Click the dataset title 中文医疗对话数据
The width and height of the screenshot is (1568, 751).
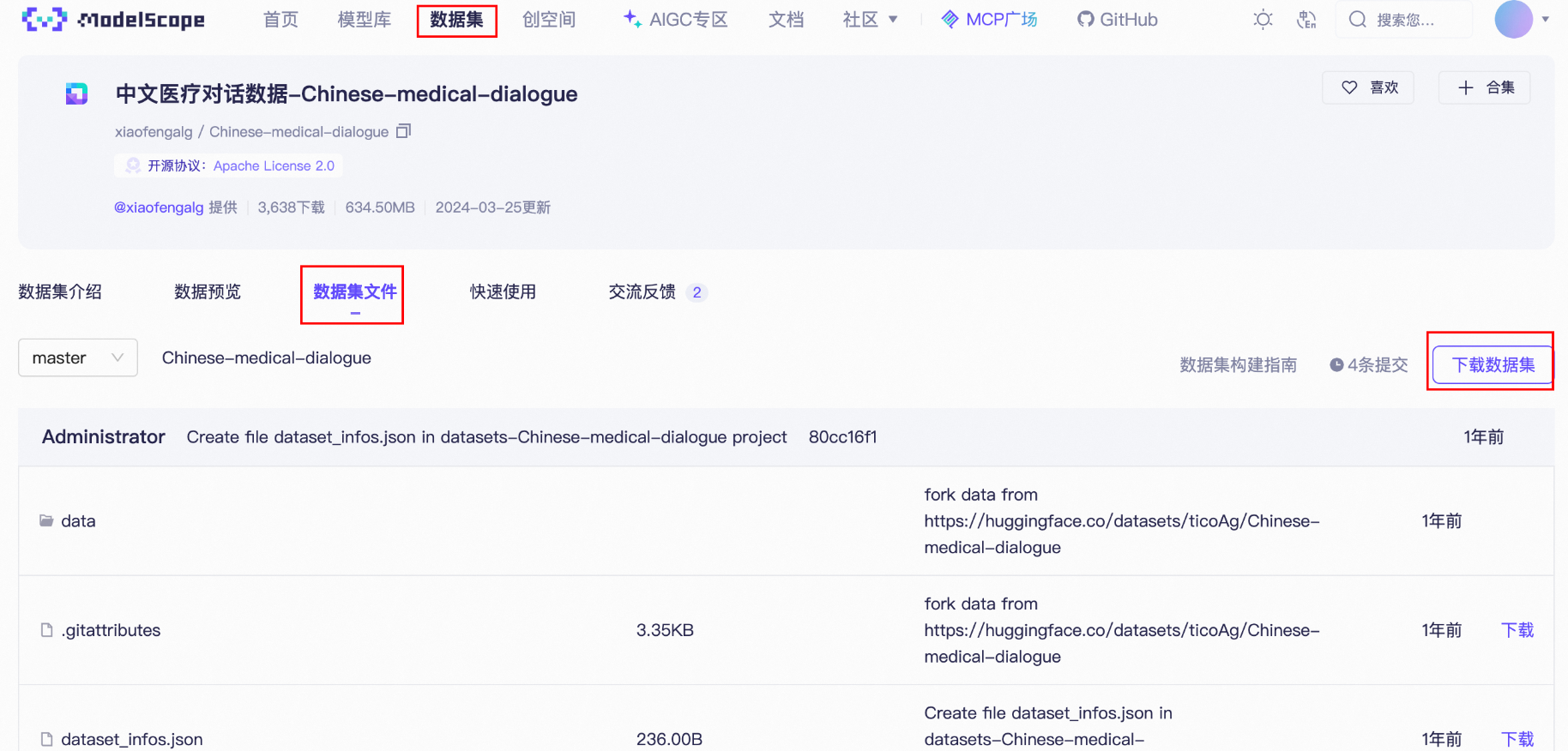(x=347, y=94)
